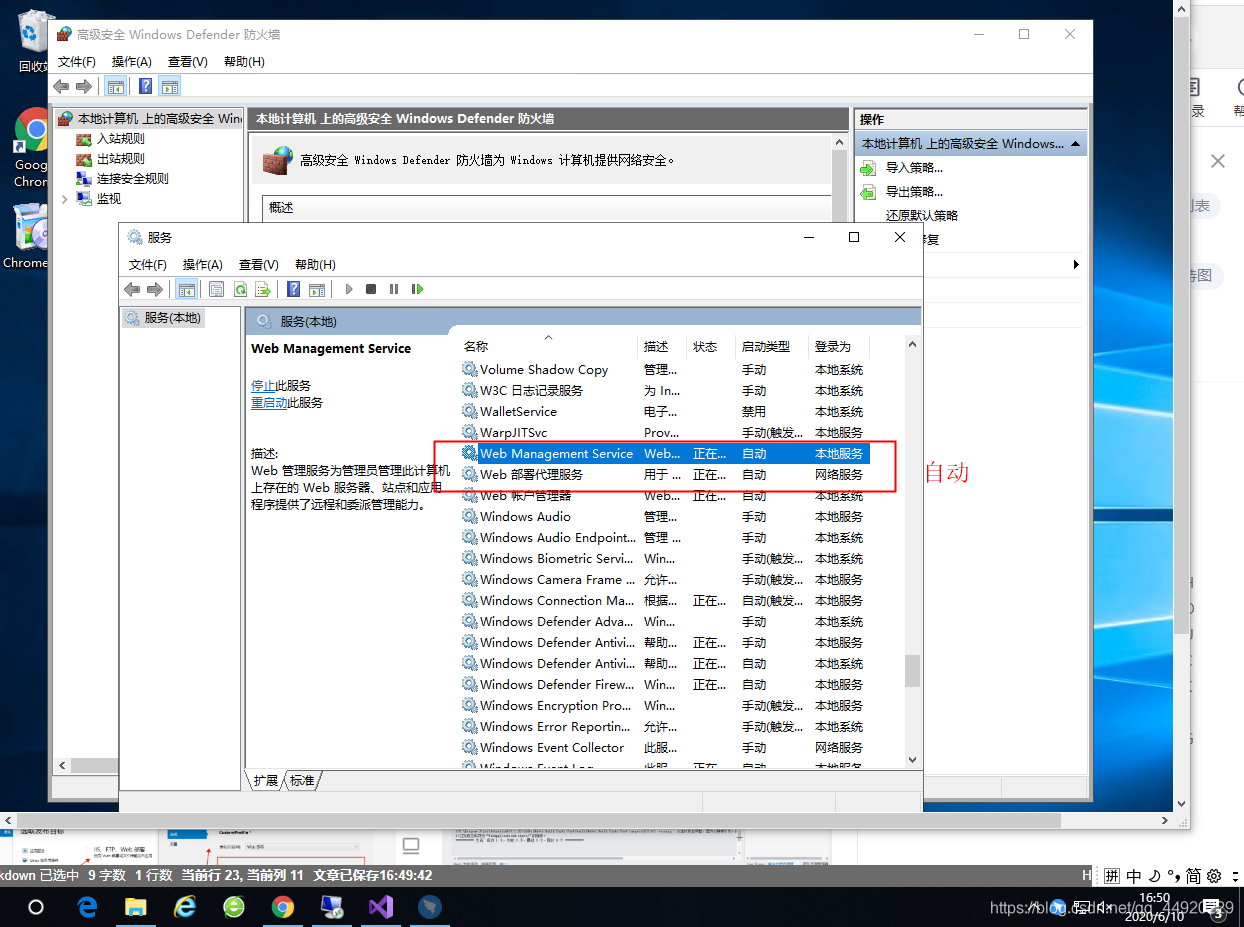Toggle action pane in firewall toolbar
The height and width of the screenshot is (927, 1244).
[170, 86]
